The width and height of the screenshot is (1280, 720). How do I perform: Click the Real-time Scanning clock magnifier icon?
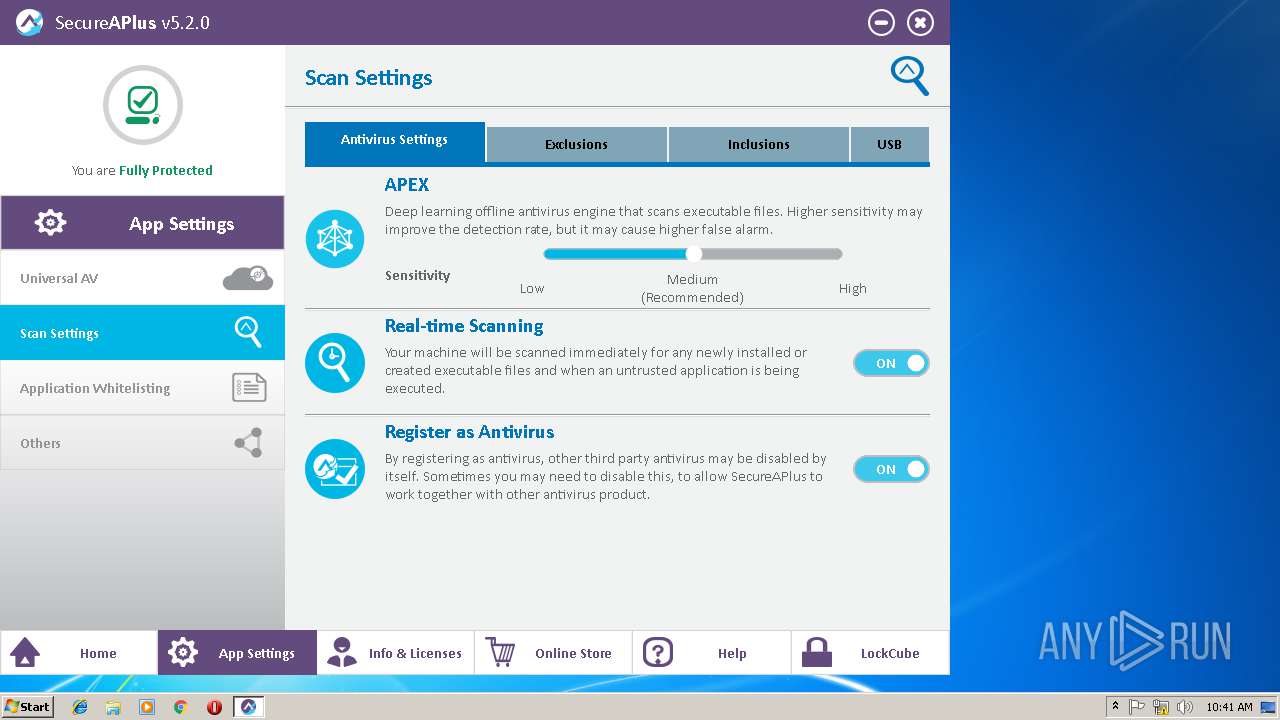click(x=335, y=363)
